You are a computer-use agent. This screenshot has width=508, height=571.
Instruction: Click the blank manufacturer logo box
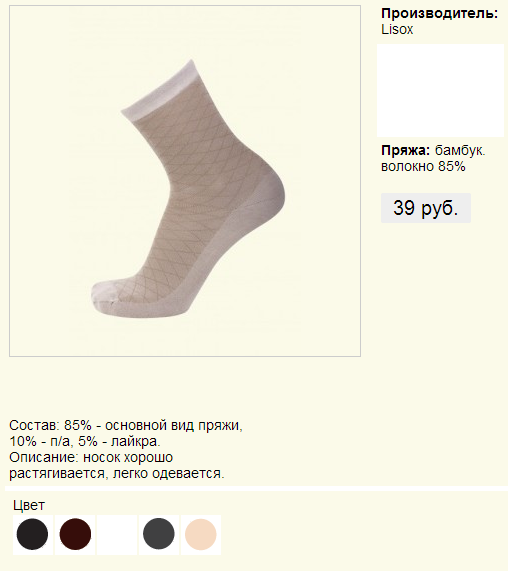pyautogui.click(x=440, y=90)
